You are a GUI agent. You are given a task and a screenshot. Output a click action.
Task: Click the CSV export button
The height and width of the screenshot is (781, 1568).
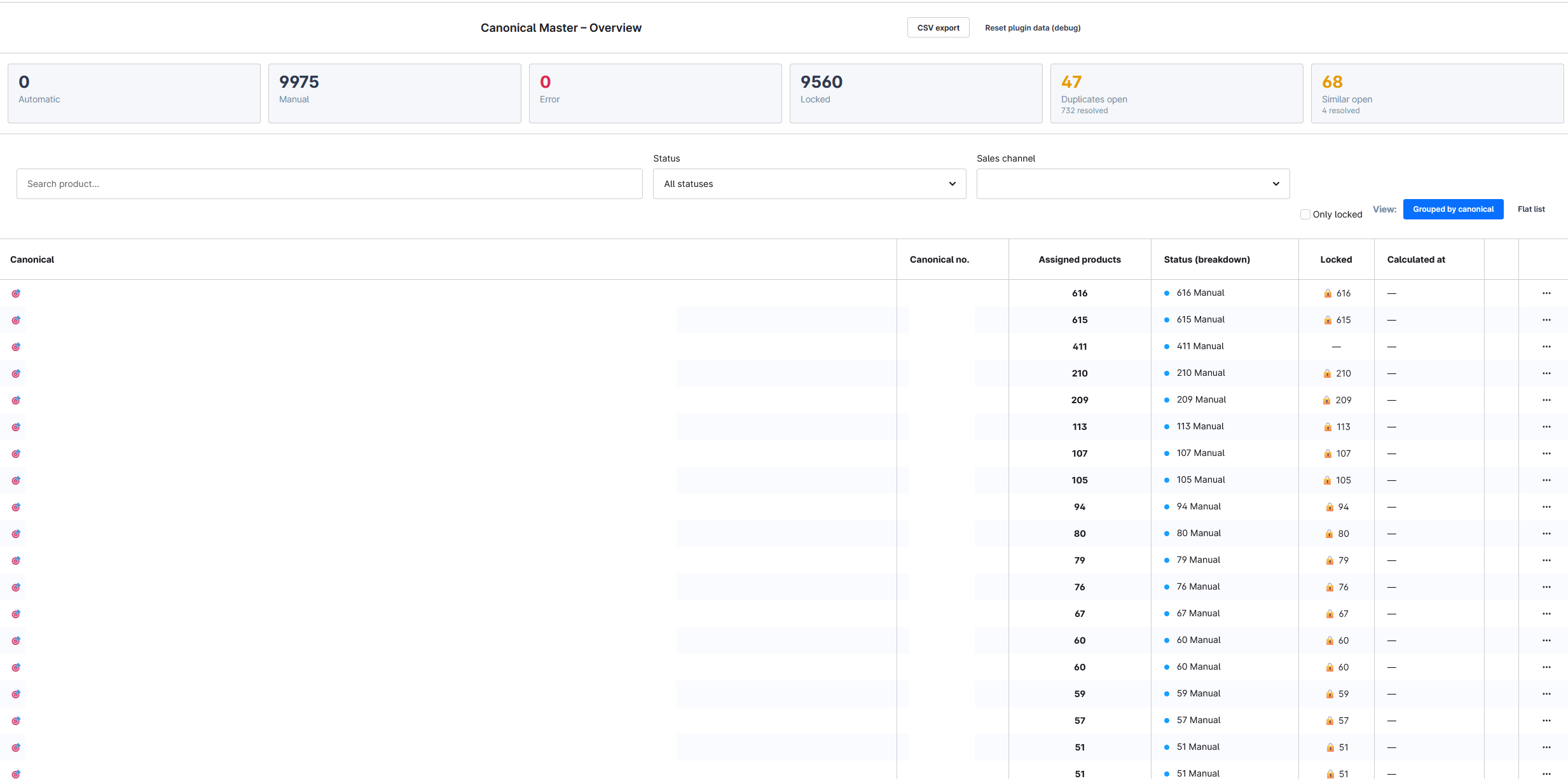click(x=939, y=28)
